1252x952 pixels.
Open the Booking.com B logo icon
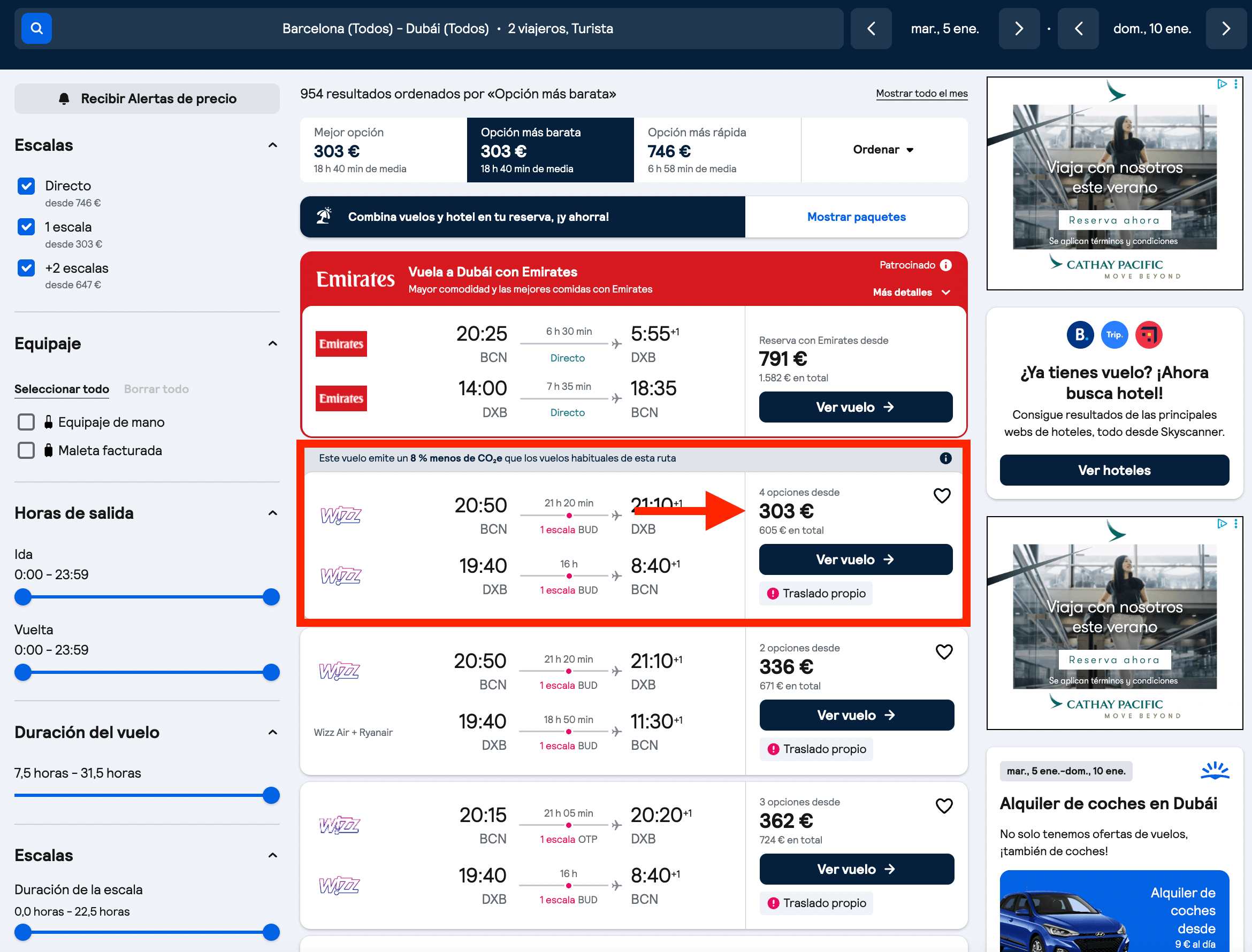(x=1080, y=335)
